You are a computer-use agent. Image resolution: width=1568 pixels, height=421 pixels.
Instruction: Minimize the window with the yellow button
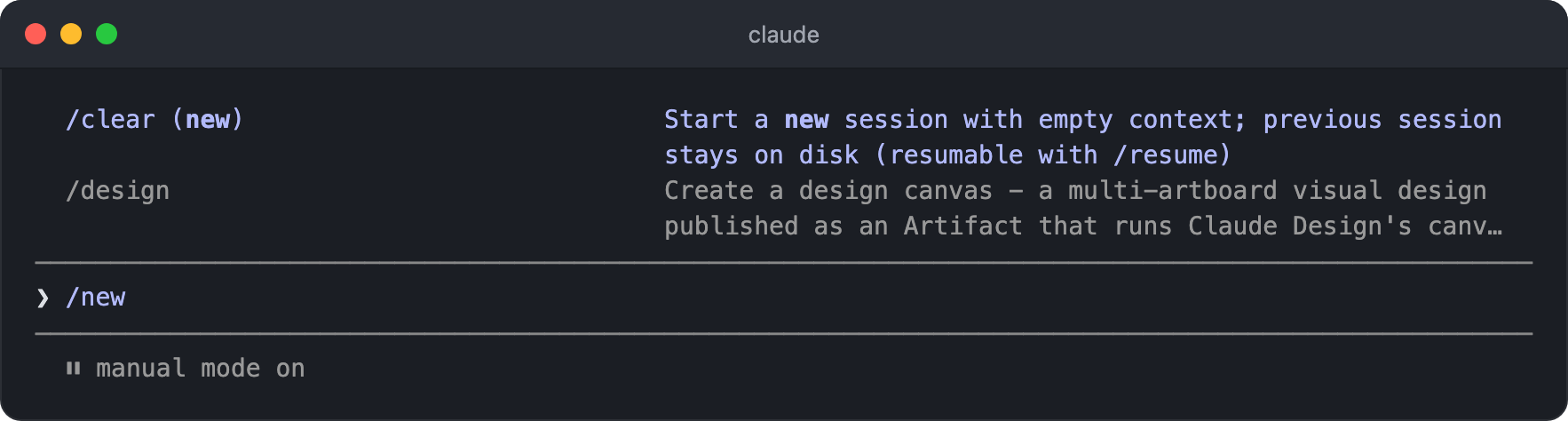coord(71,34)
